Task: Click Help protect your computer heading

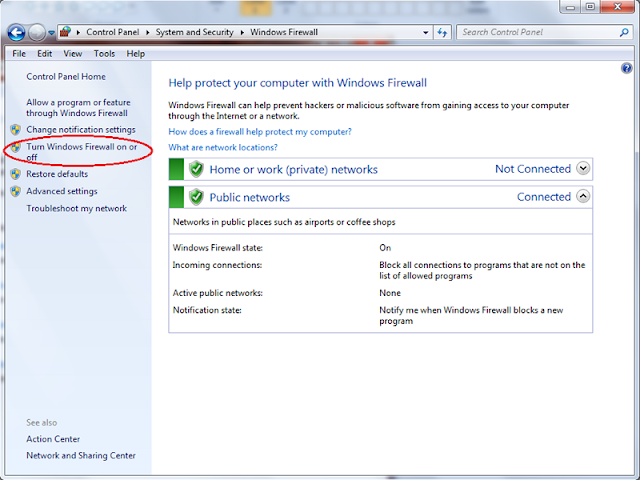Action: [298, 83]
